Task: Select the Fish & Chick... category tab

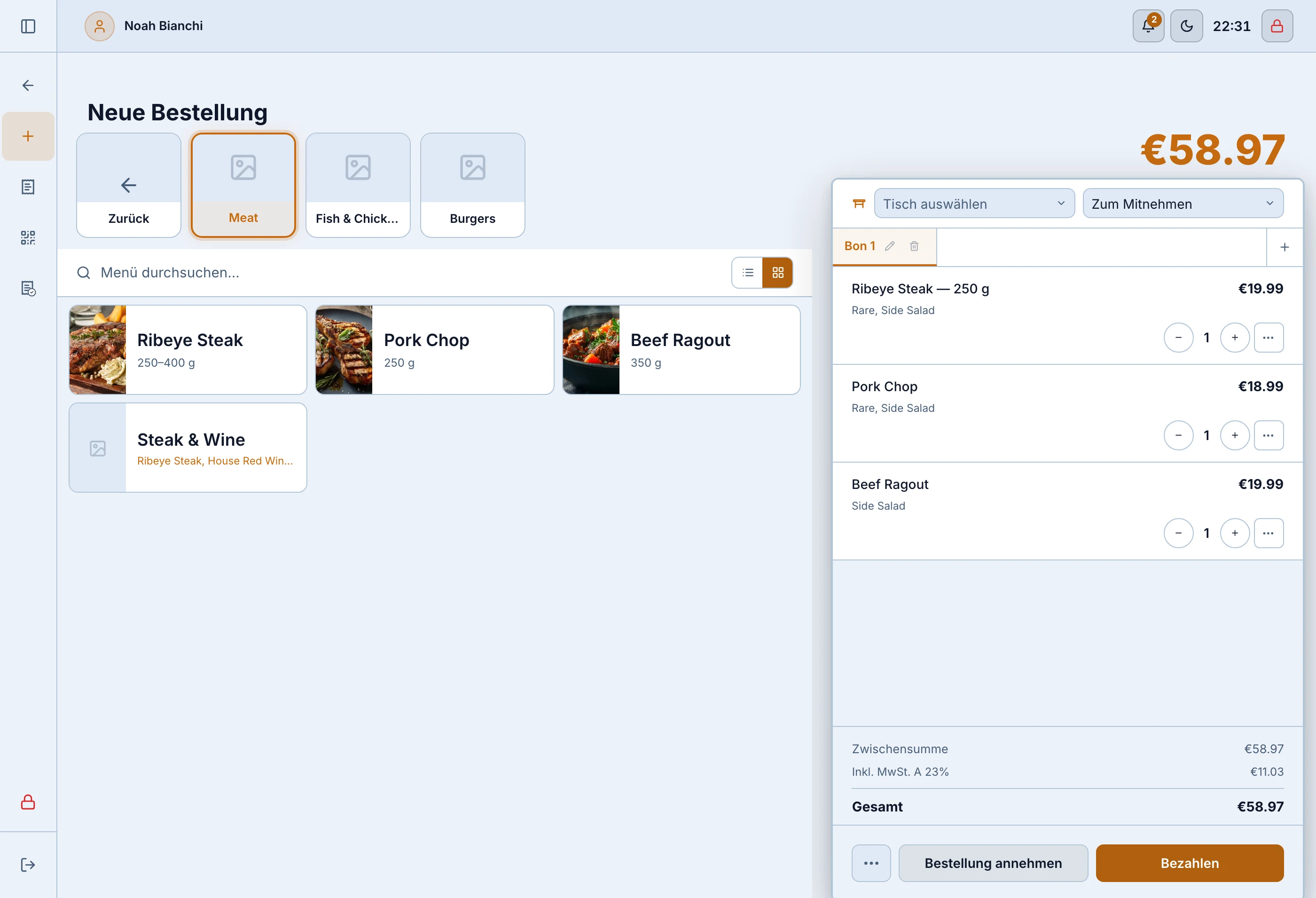Action: click(358, 185)
